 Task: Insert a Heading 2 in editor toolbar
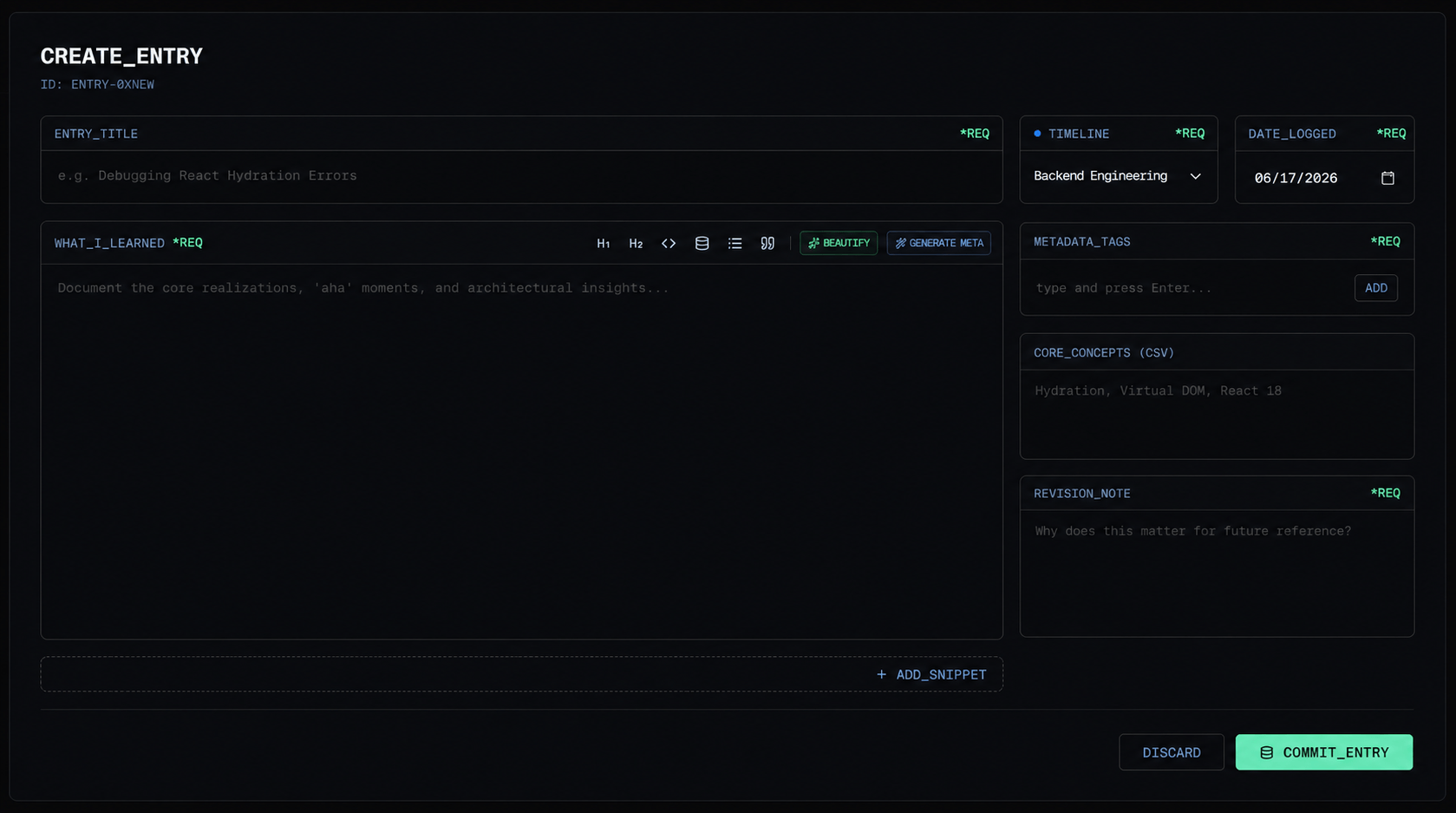point(636,244)
